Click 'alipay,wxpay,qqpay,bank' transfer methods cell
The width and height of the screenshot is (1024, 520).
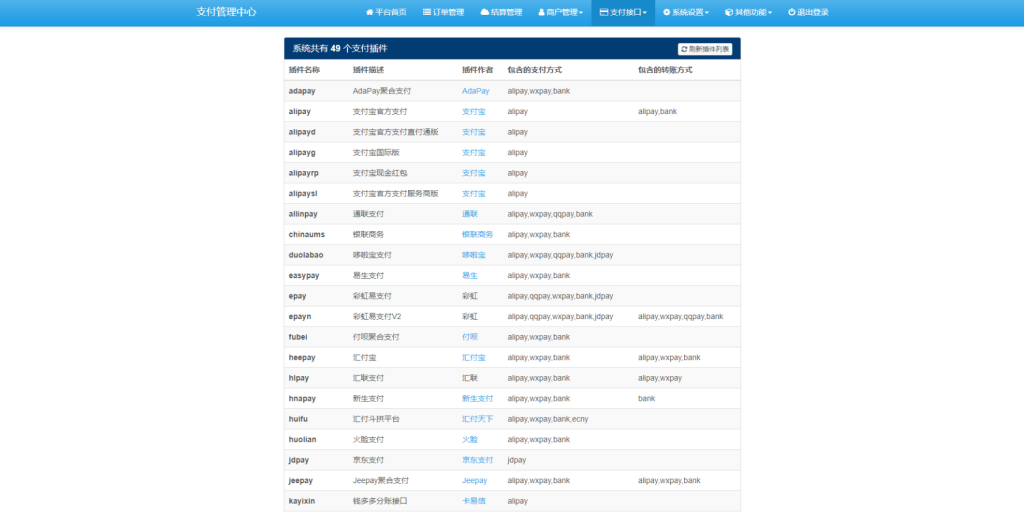[x=680, y=317]
